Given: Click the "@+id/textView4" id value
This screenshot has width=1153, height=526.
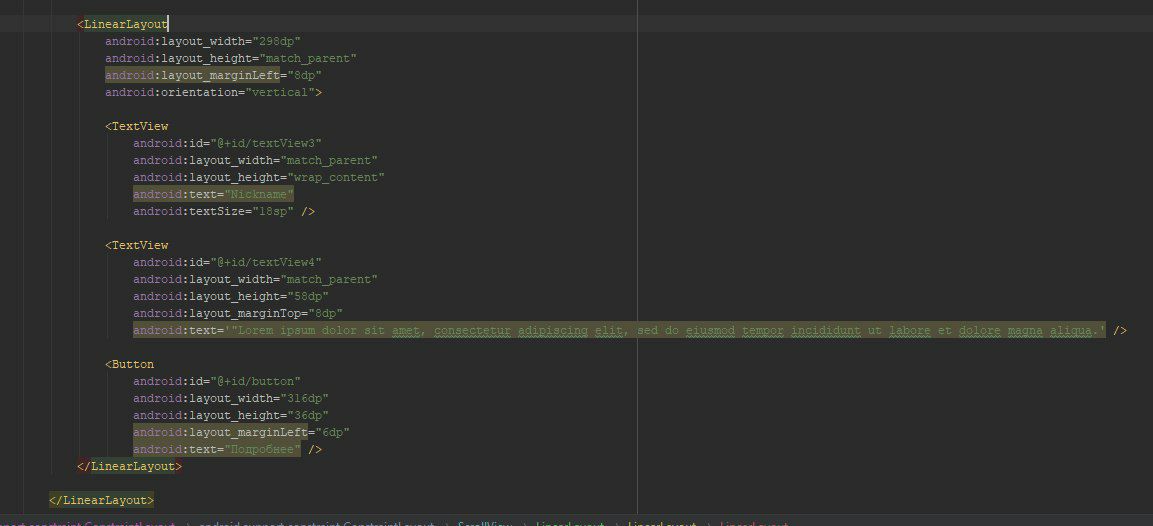Looking at the screenshot, I should 266,262.
